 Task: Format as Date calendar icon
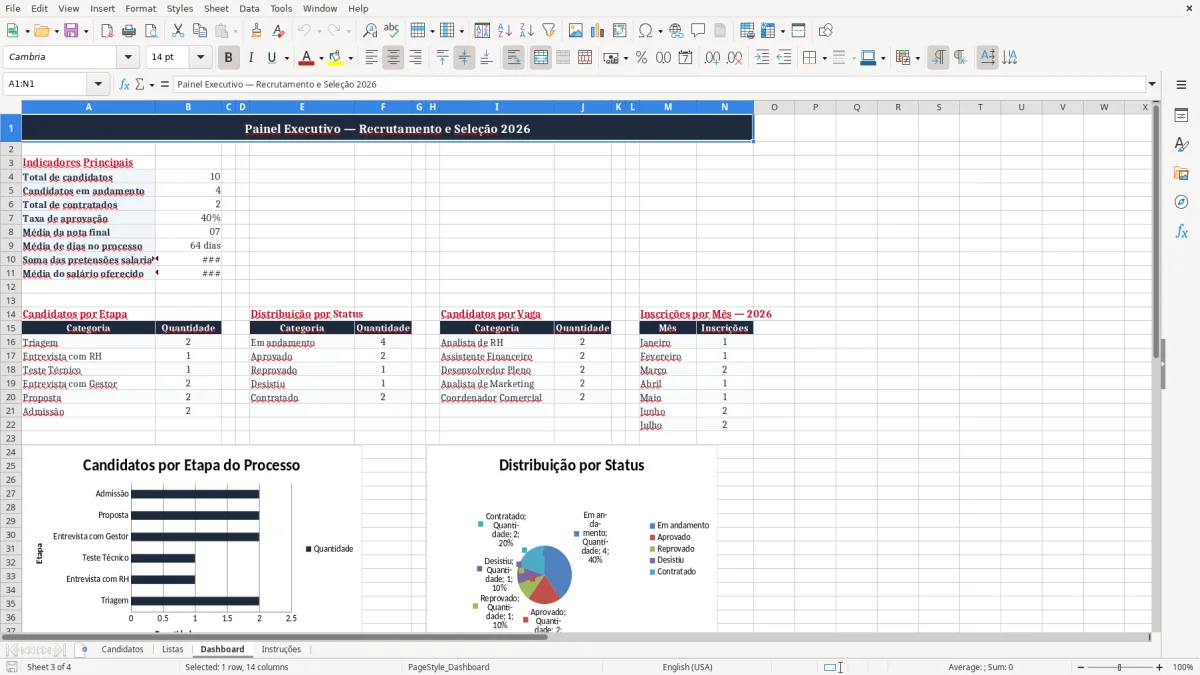[x=685, y=58]
